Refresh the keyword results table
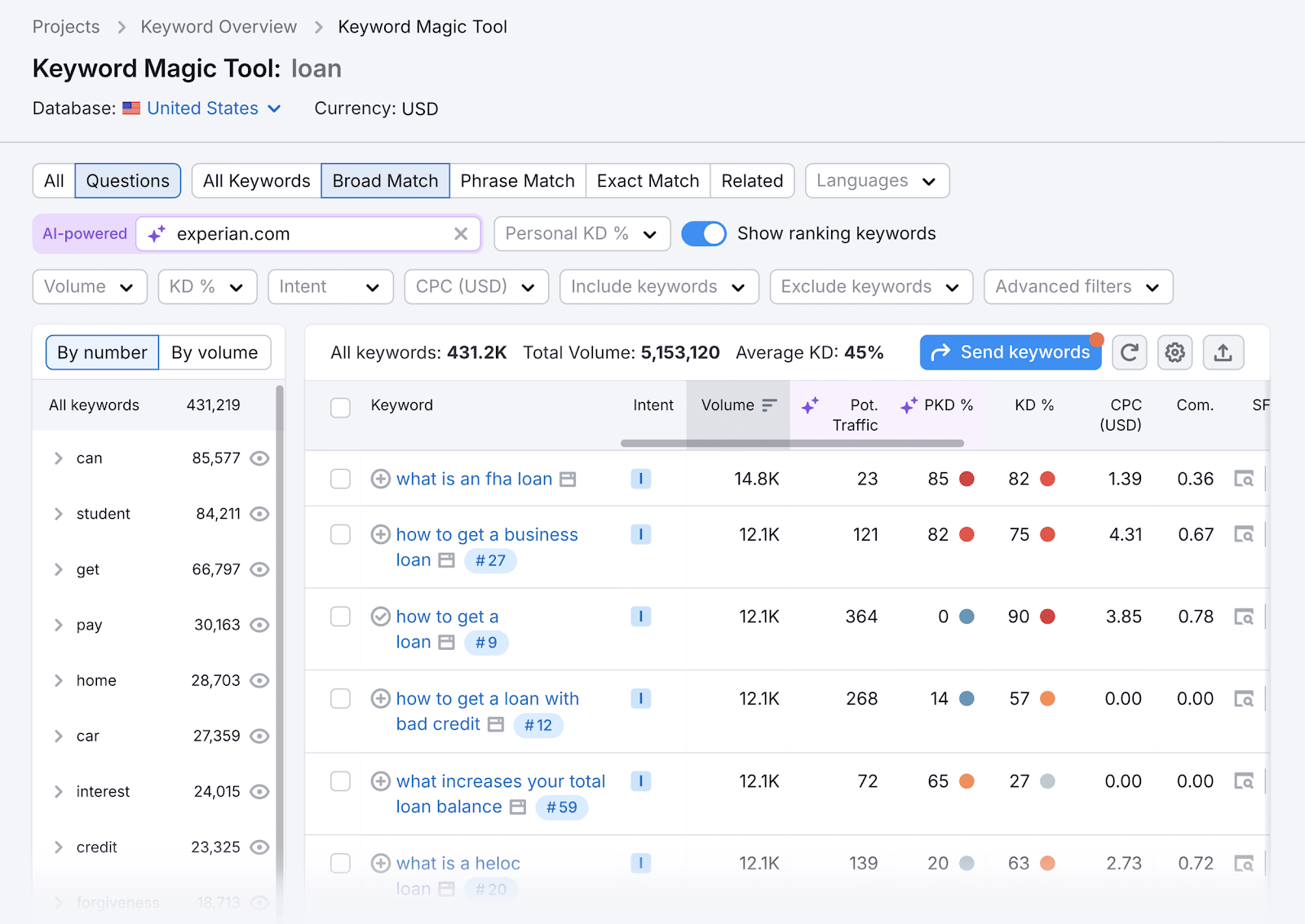The height and width of the screenshot is (924, 1305). tap(1130, 352)
